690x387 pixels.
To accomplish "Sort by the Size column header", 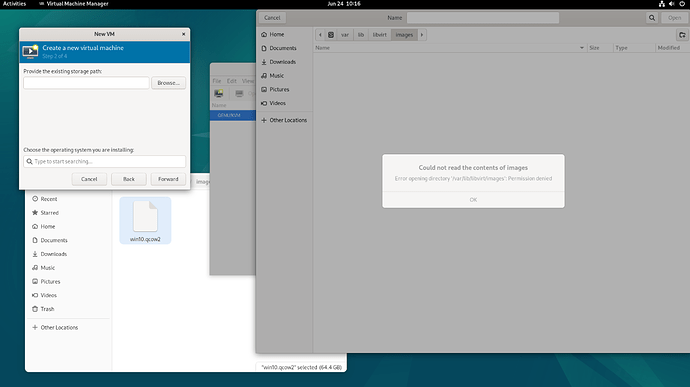I will 600,48.
